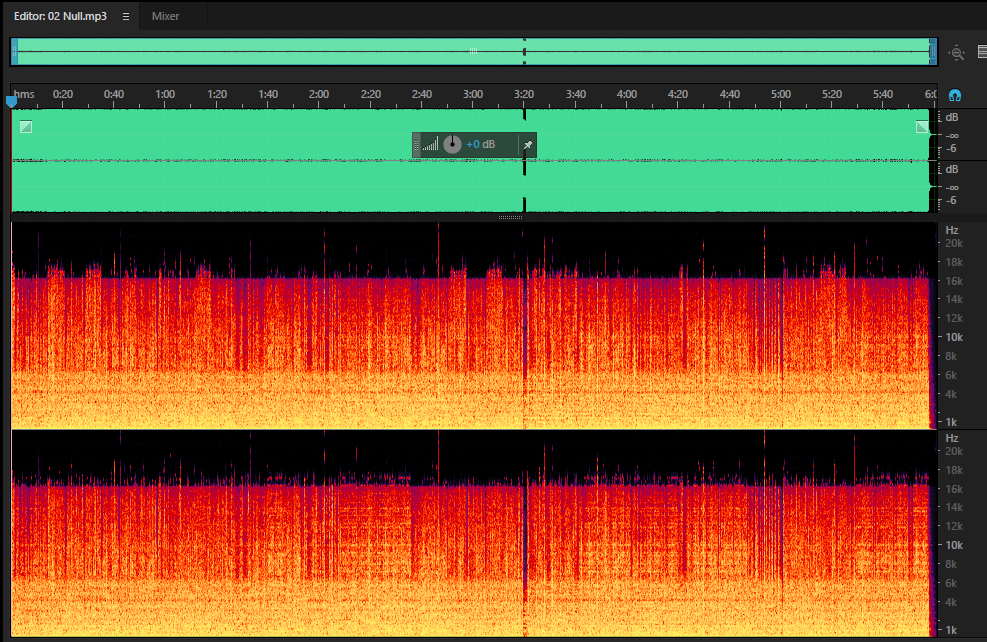987x642 pixels.
Task: Click 10k on the upper spectrogram scale
Action: click(954, 337)
